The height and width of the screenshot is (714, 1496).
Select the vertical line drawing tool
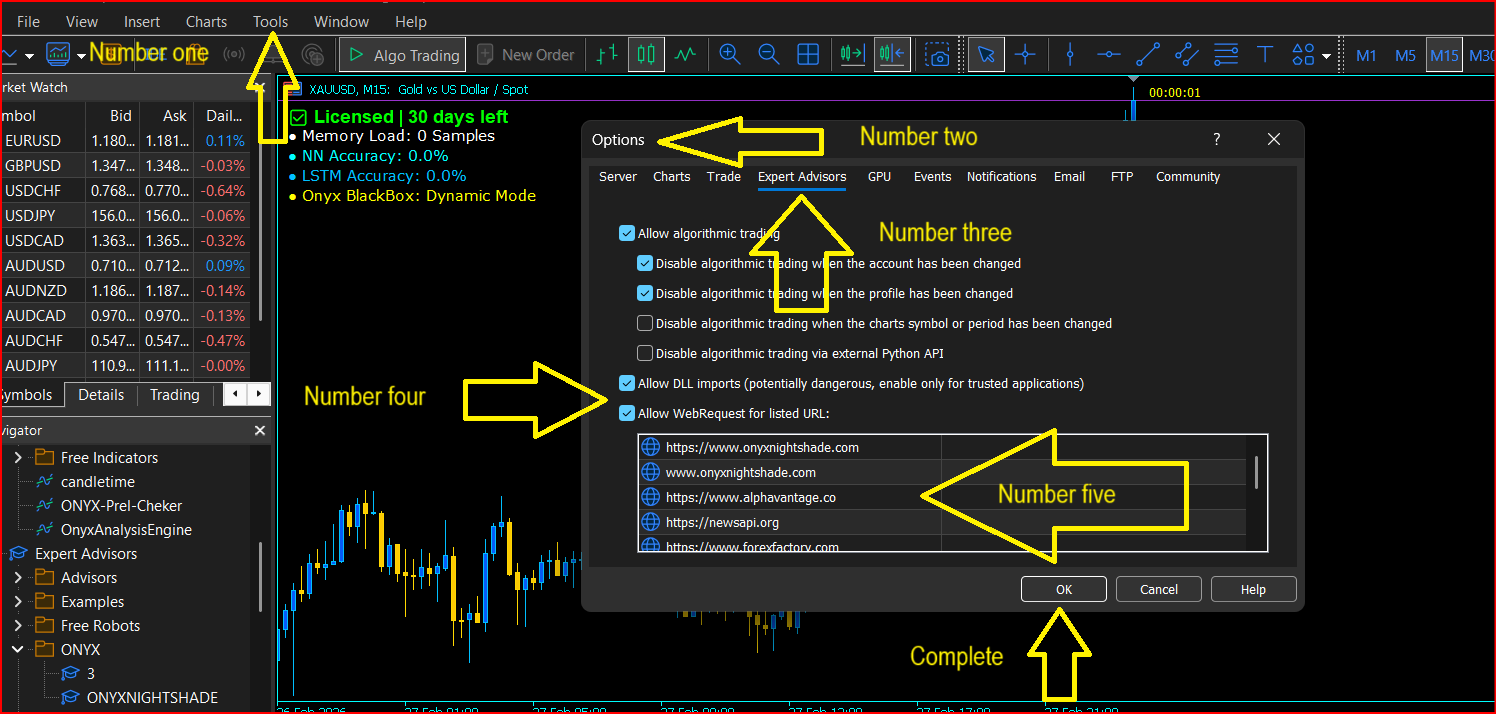pyautogui.click(x=1070, y=55)
